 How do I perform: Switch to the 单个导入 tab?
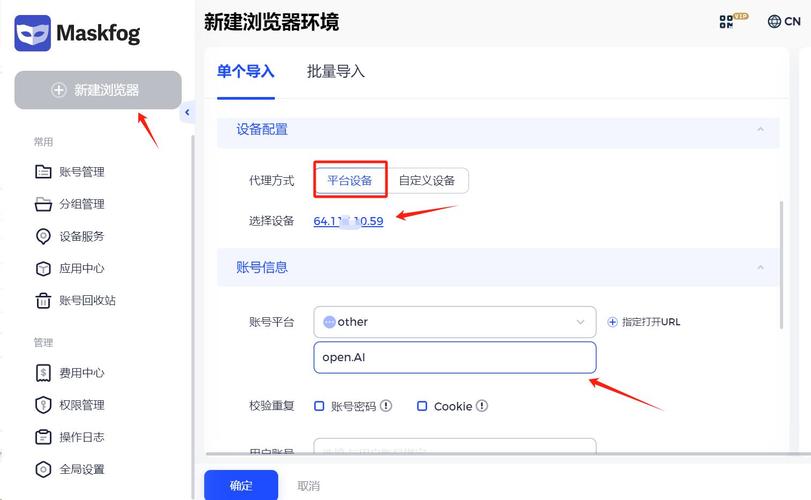point(246,71)
